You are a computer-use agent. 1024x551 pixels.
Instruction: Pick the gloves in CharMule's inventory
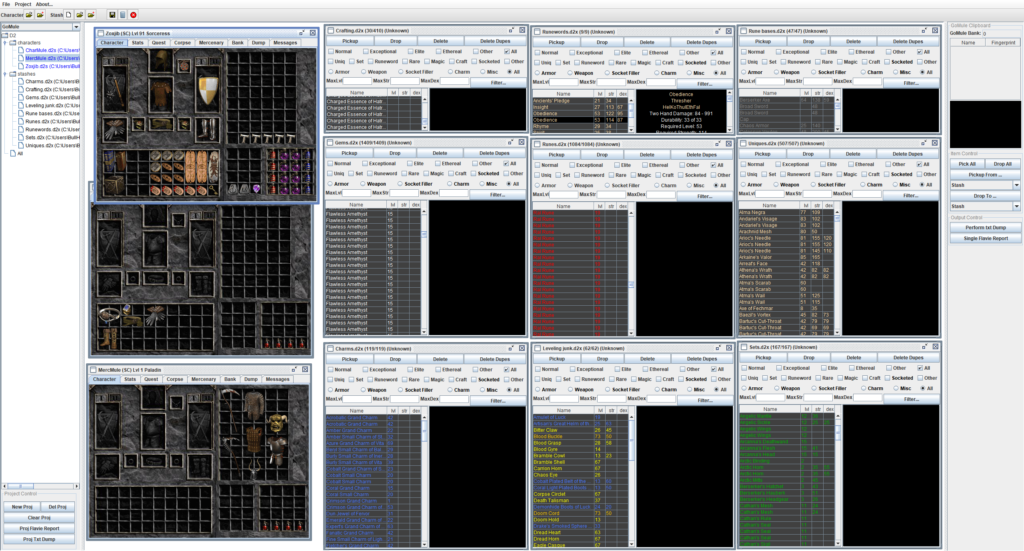(155, 316)
